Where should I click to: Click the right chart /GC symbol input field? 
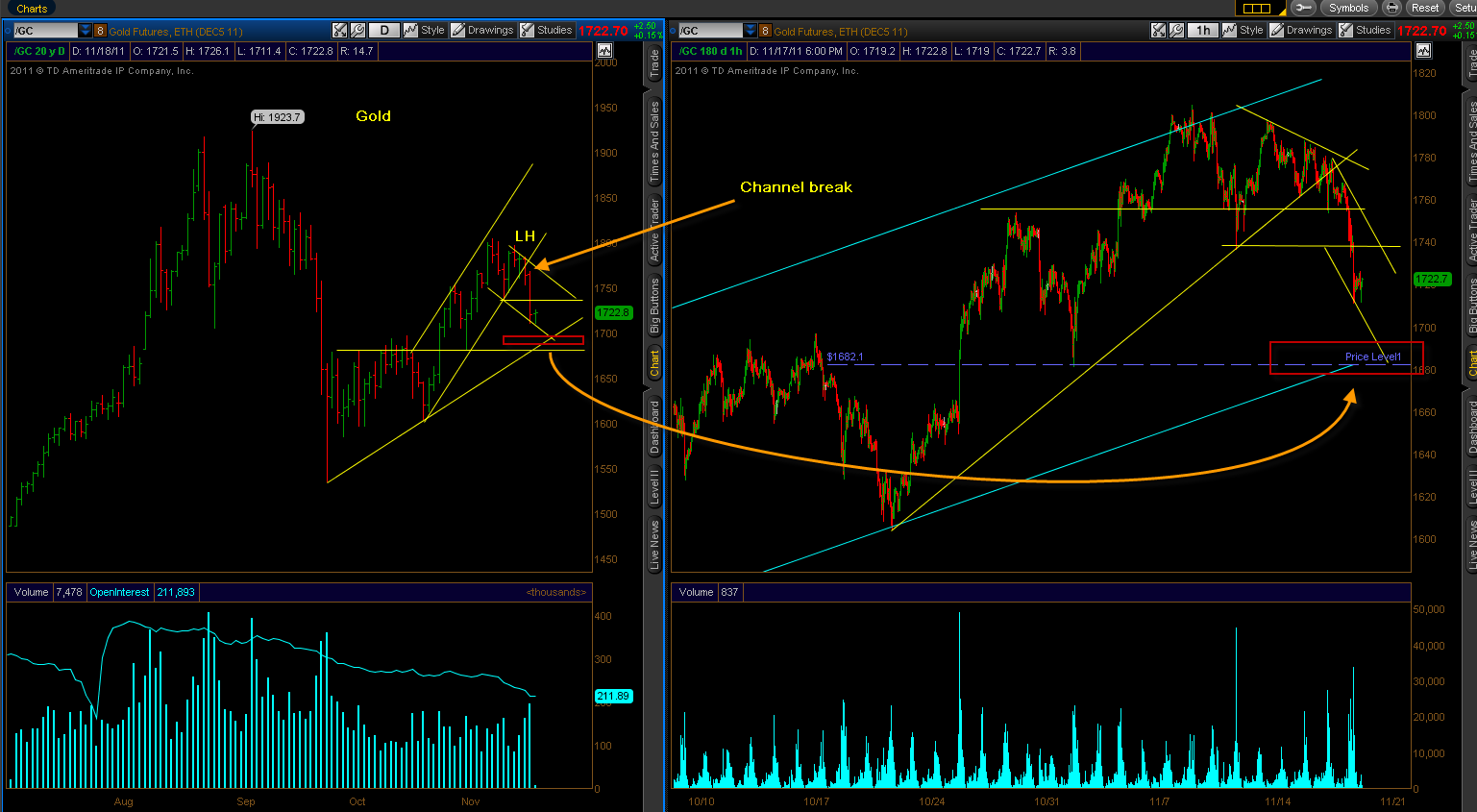coord(710,31)
